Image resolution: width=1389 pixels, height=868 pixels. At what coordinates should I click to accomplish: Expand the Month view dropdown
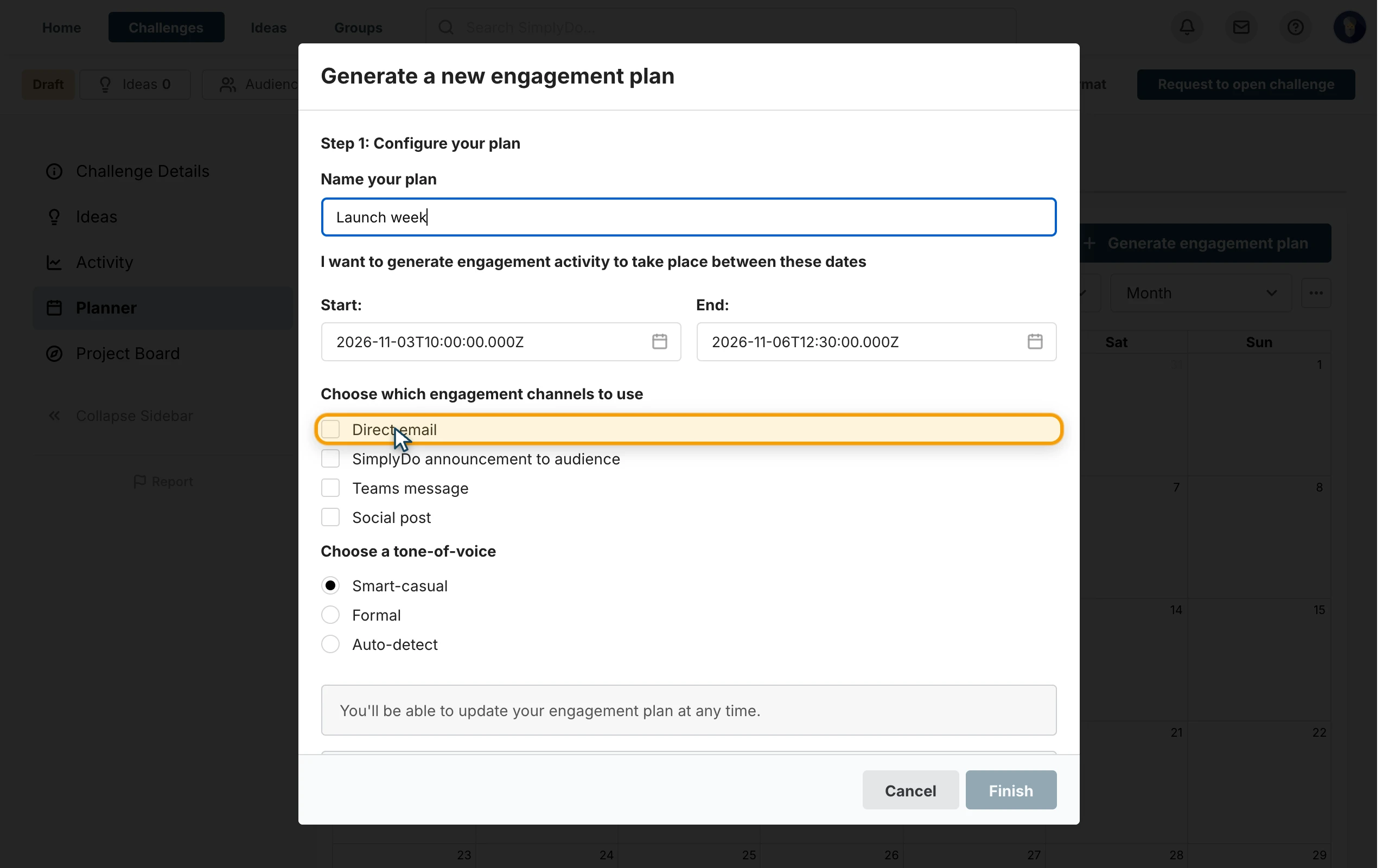[1201, 293]
